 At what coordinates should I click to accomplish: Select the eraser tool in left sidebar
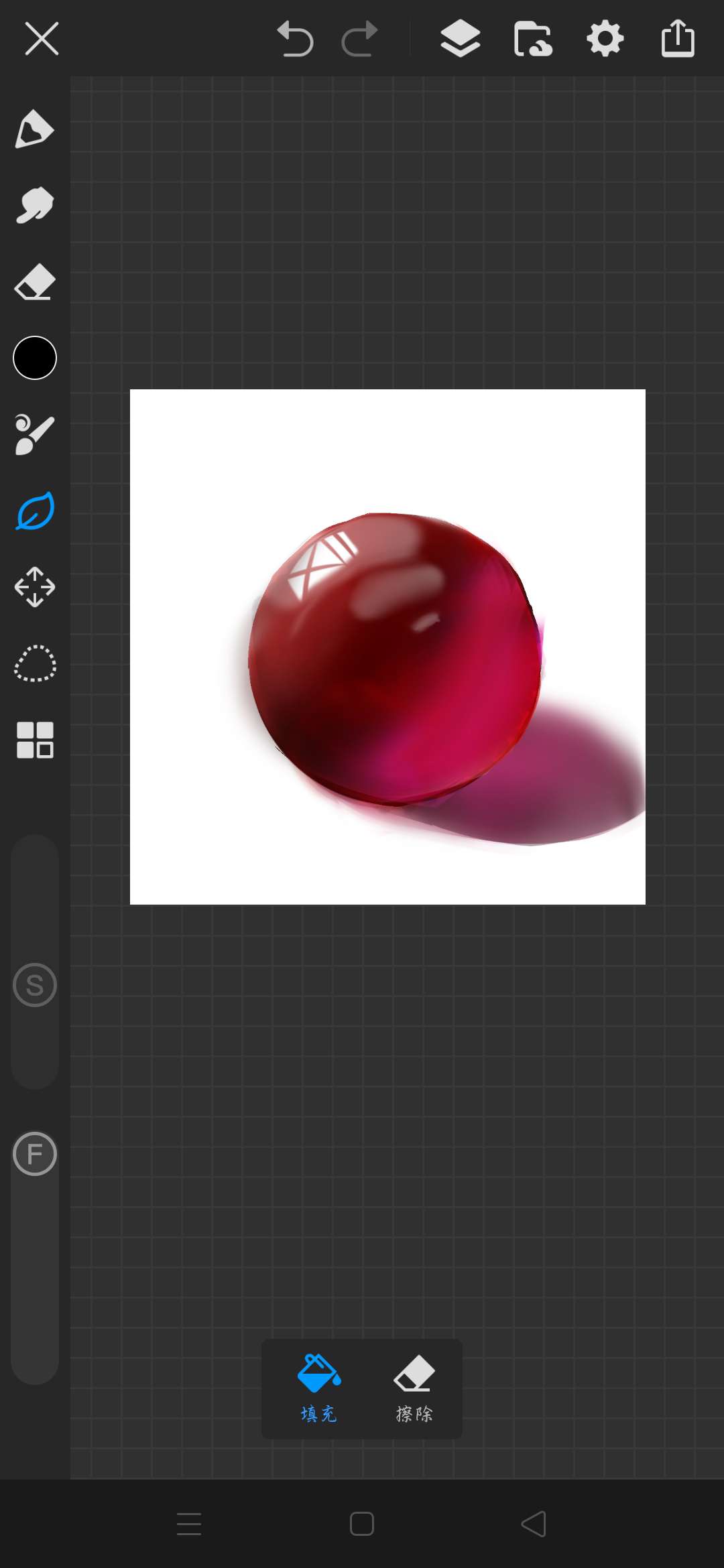tap(34, 282)
